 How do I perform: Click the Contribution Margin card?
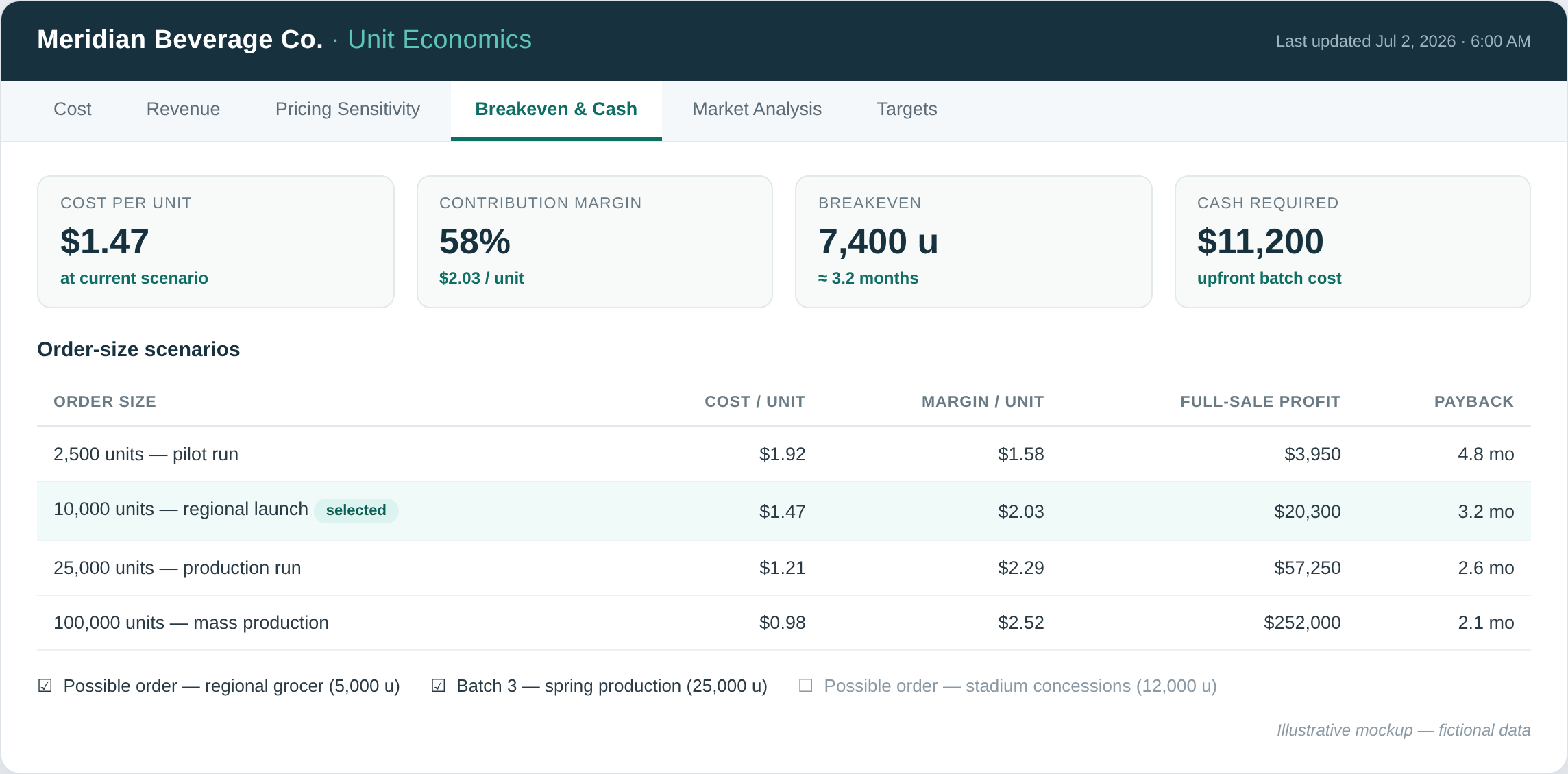click(x=595, y=242)
